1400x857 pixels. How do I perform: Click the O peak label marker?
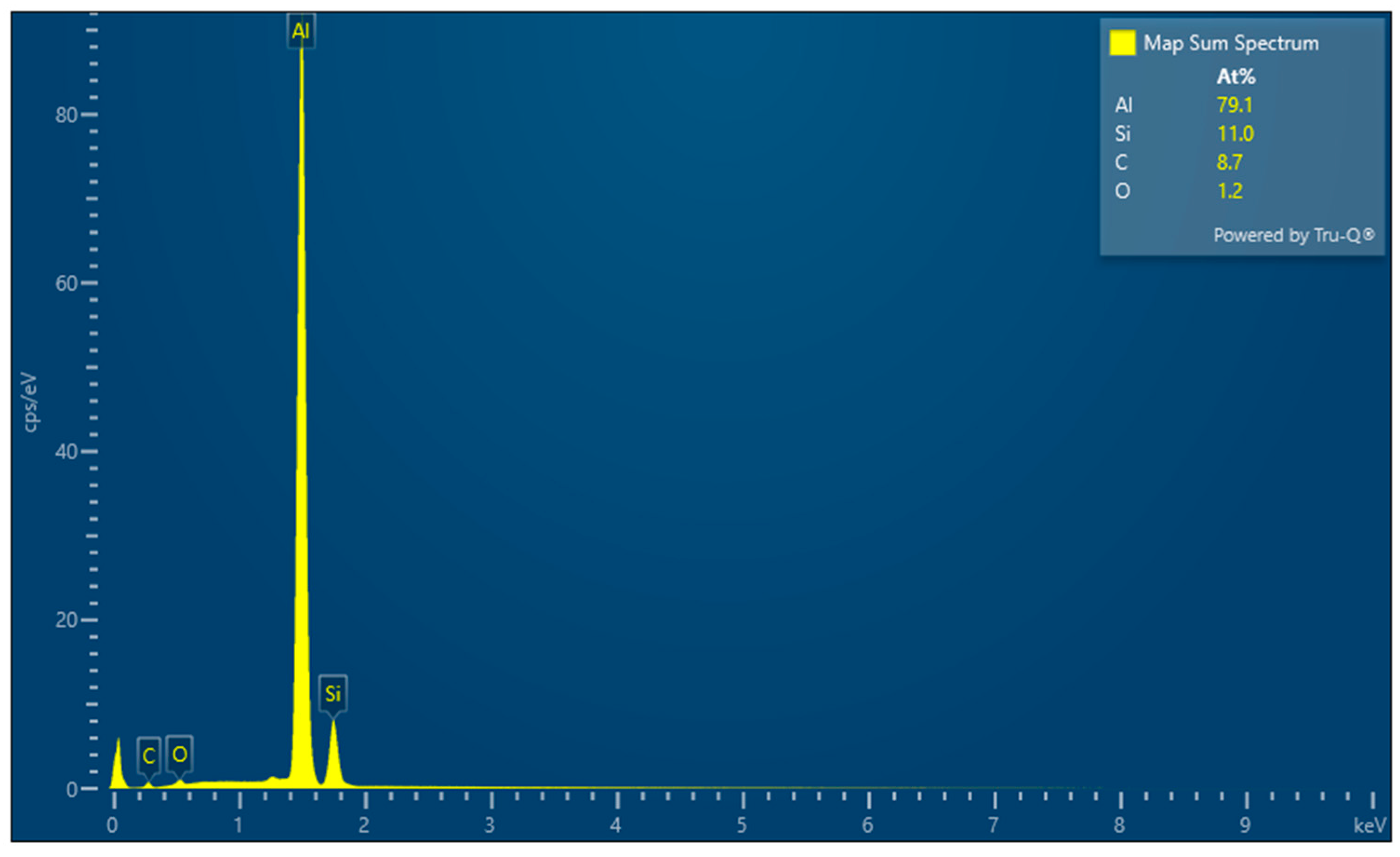pyautogui.click(x=179, y=755)
